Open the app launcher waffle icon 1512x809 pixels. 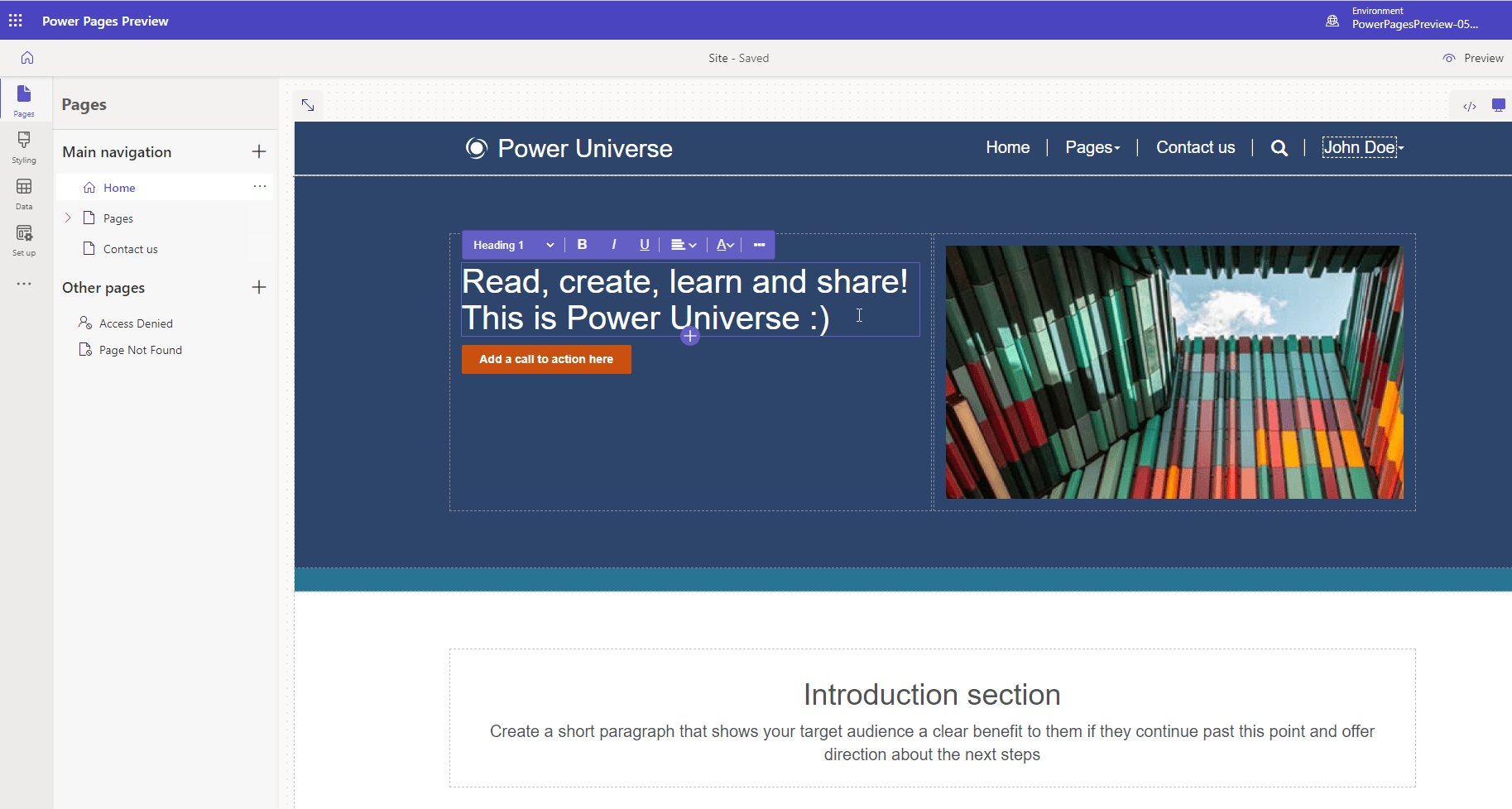(x=16, y=20)
